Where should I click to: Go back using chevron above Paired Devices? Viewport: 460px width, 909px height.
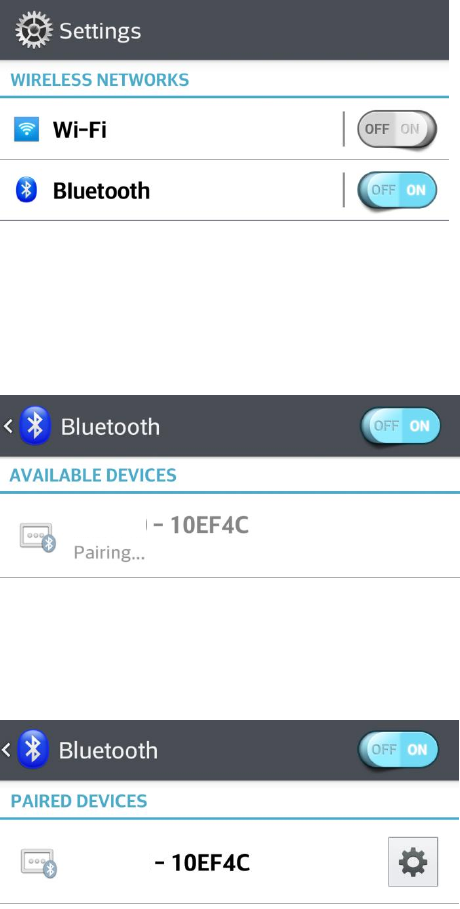click(6, 750)
